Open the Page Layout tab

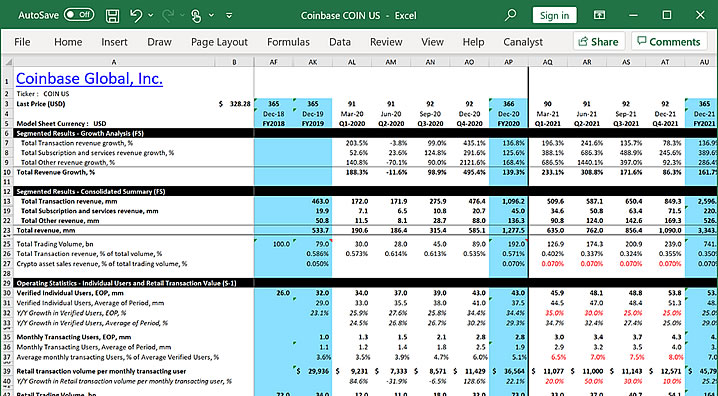[x=219, y=42]
